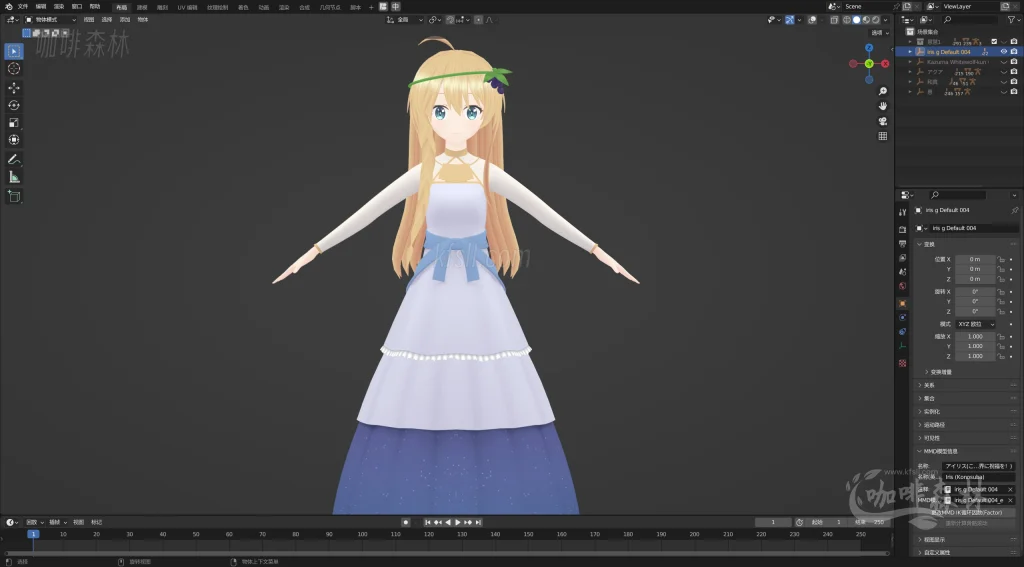This screenshot has height=567, width=1024.
Task: Open the Output properties tab
Action: point(903,244)
